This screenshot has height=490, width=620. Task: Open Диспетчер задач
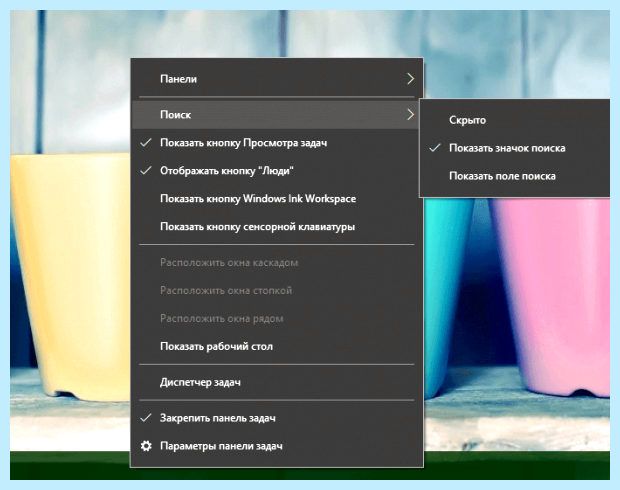pos(277,382)
